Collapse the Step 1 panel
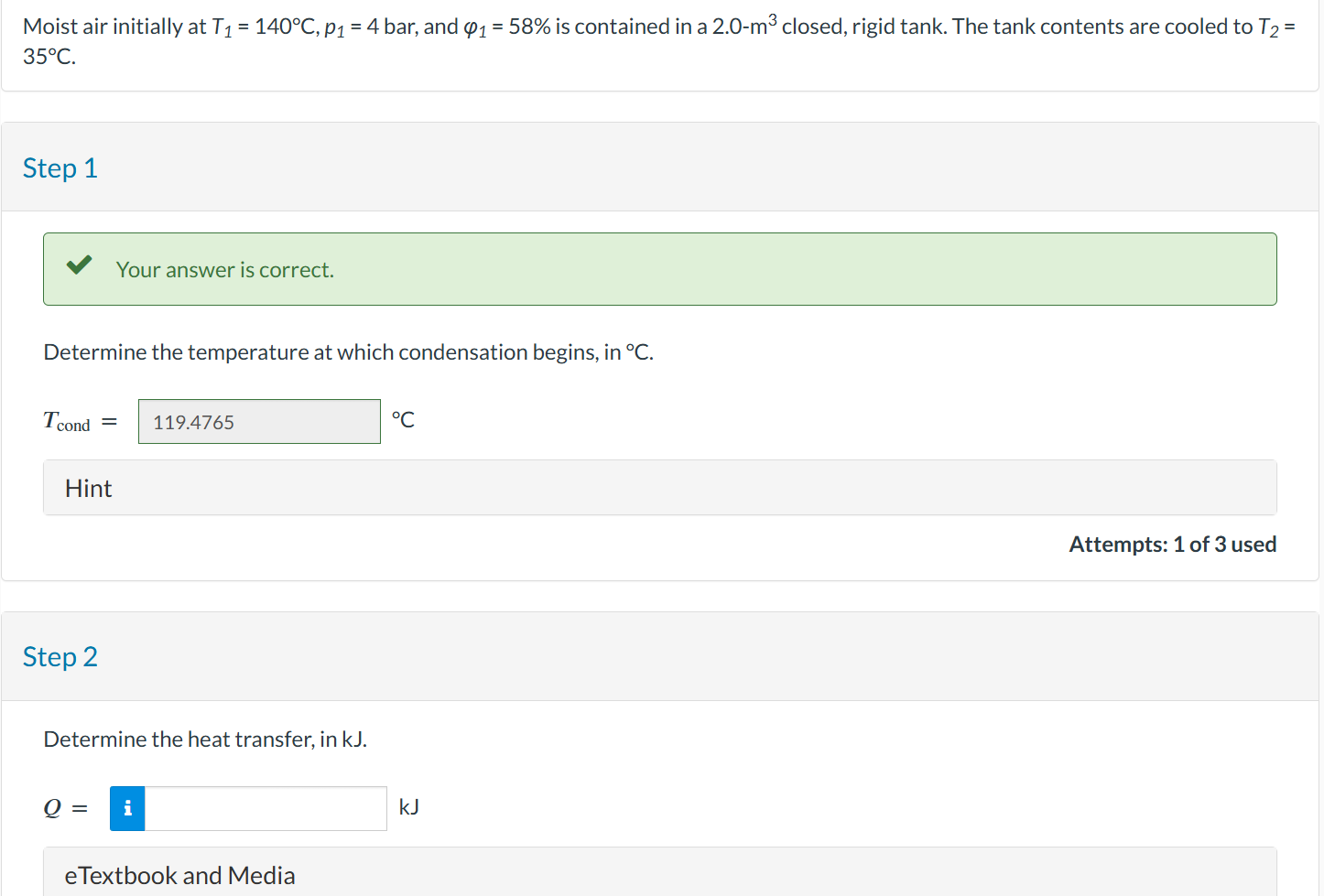The image size is (1324, 896). click(60, 167)
